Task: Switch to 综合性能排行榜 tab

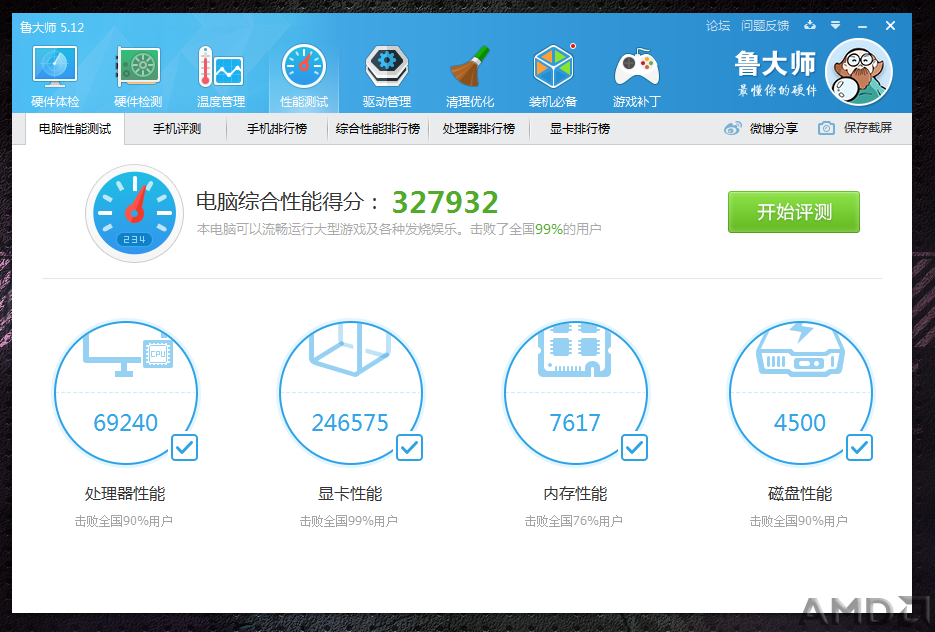Action: tap(378, 129)
